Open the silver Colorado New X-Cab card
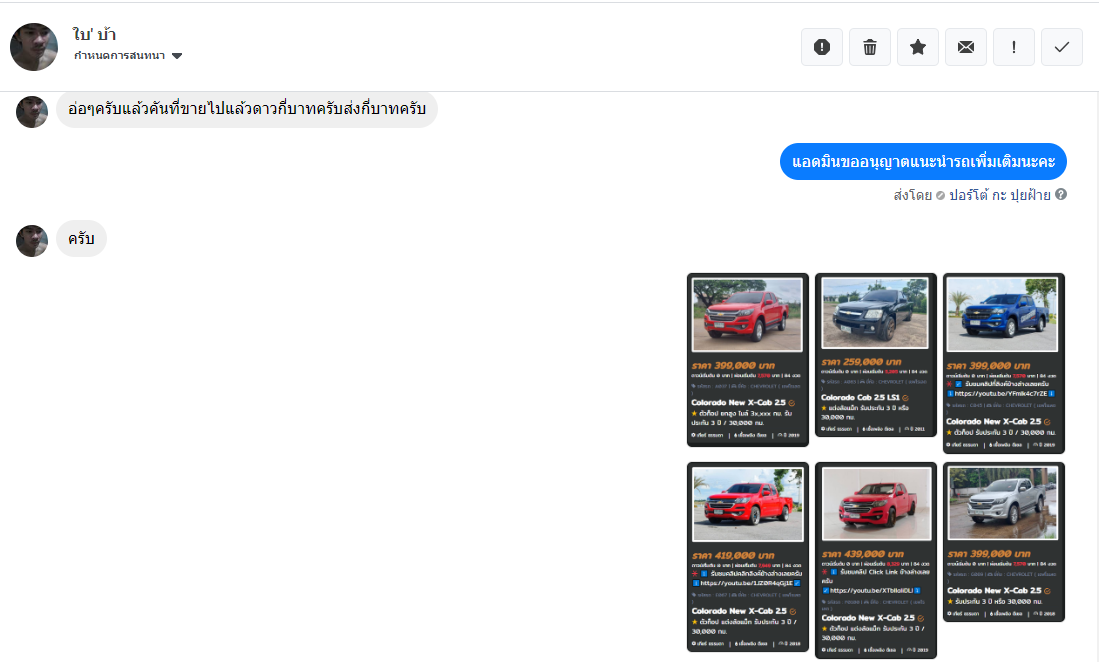This screenshot has height=662, width=1099. [1004, 542]
